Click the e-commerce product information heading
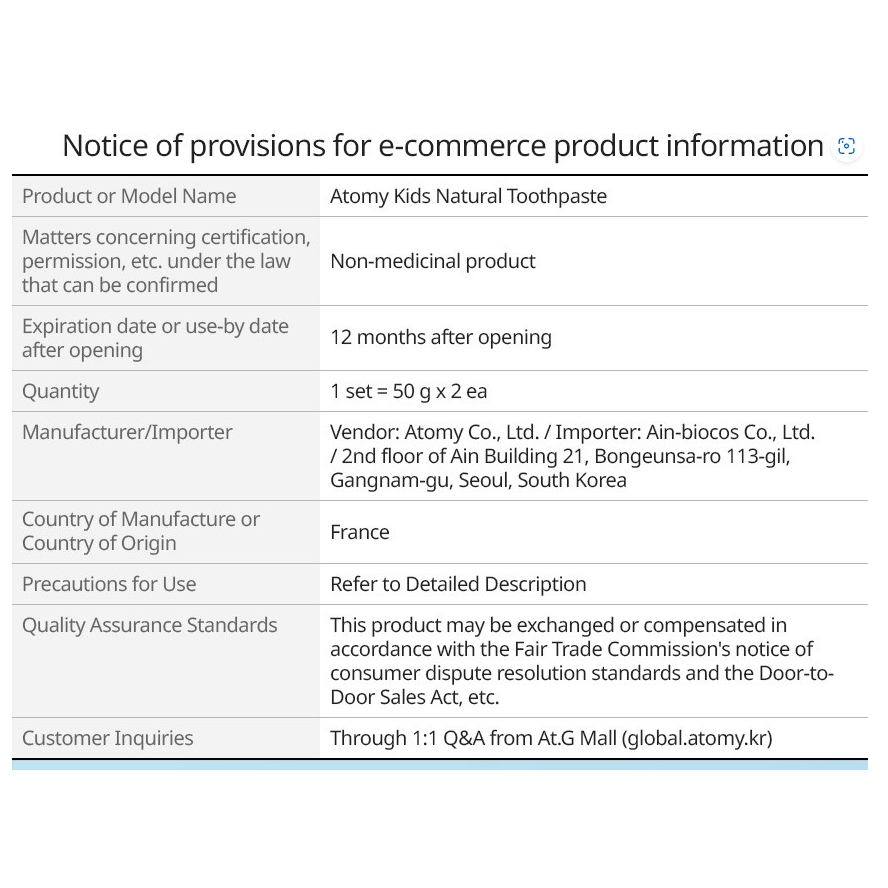The height and width of the screenshot is (888, 888). (442, 146)
